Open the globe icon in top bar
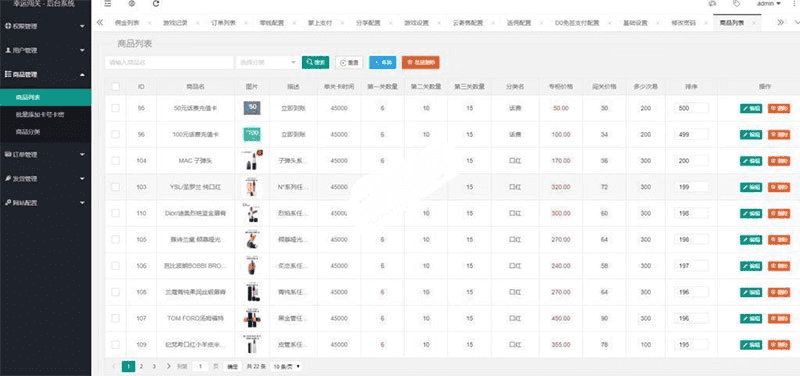Image resolution: width=800 pixels, height=376 pixels. pyautogui.click(x=132, y=4)
